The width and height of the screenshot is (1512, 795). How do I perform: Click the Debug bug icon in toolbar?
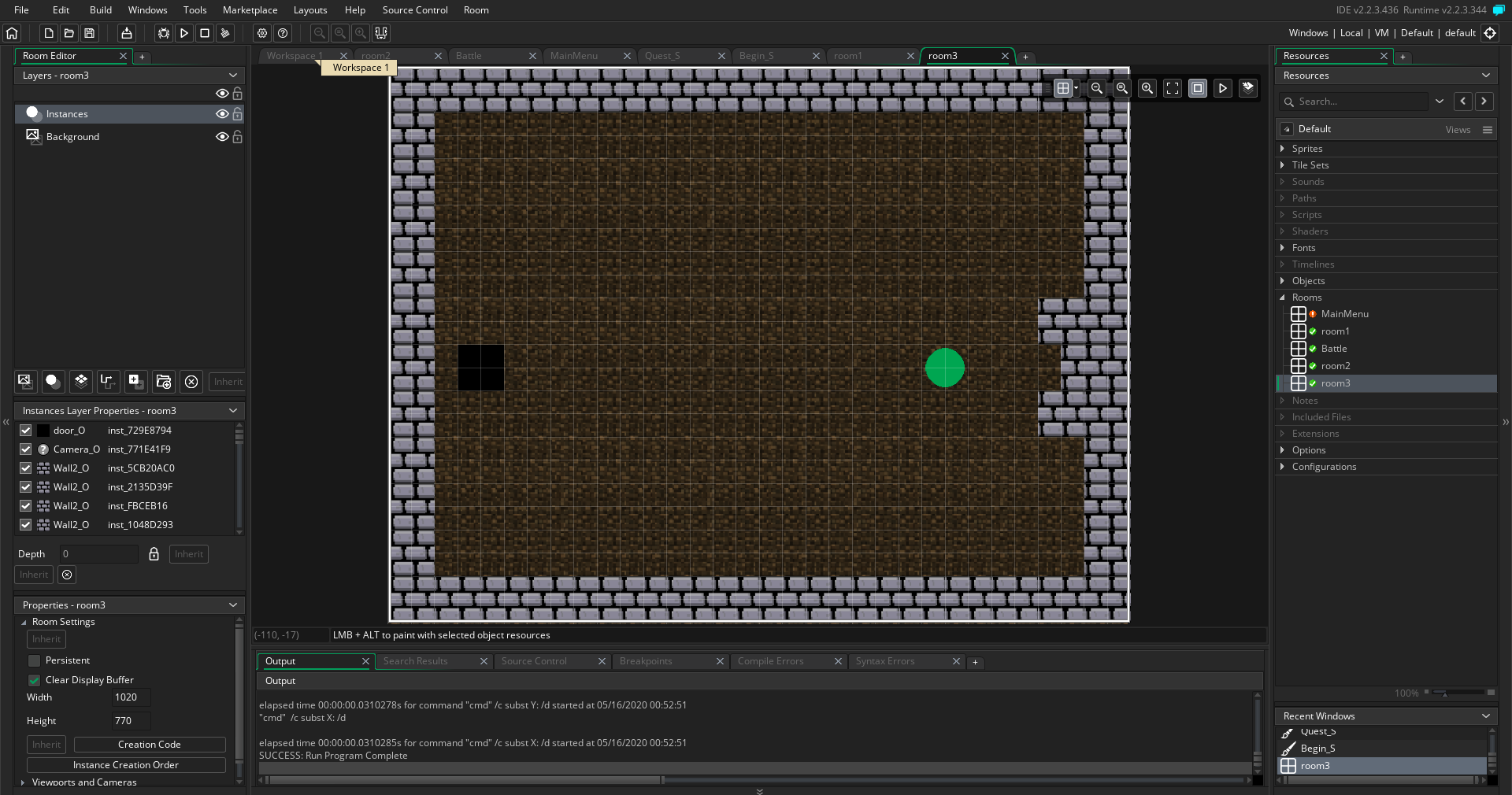click(x=163, y=33)
